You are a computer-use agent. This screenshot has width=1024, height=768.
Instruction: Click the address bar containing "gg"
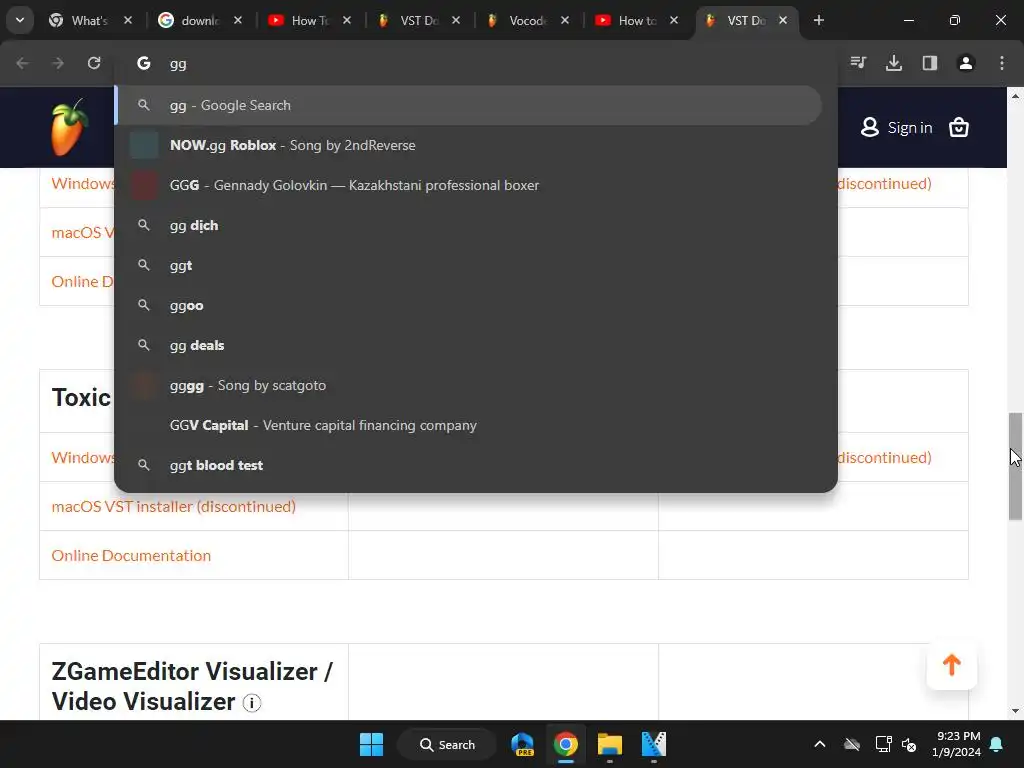[475, 63]
